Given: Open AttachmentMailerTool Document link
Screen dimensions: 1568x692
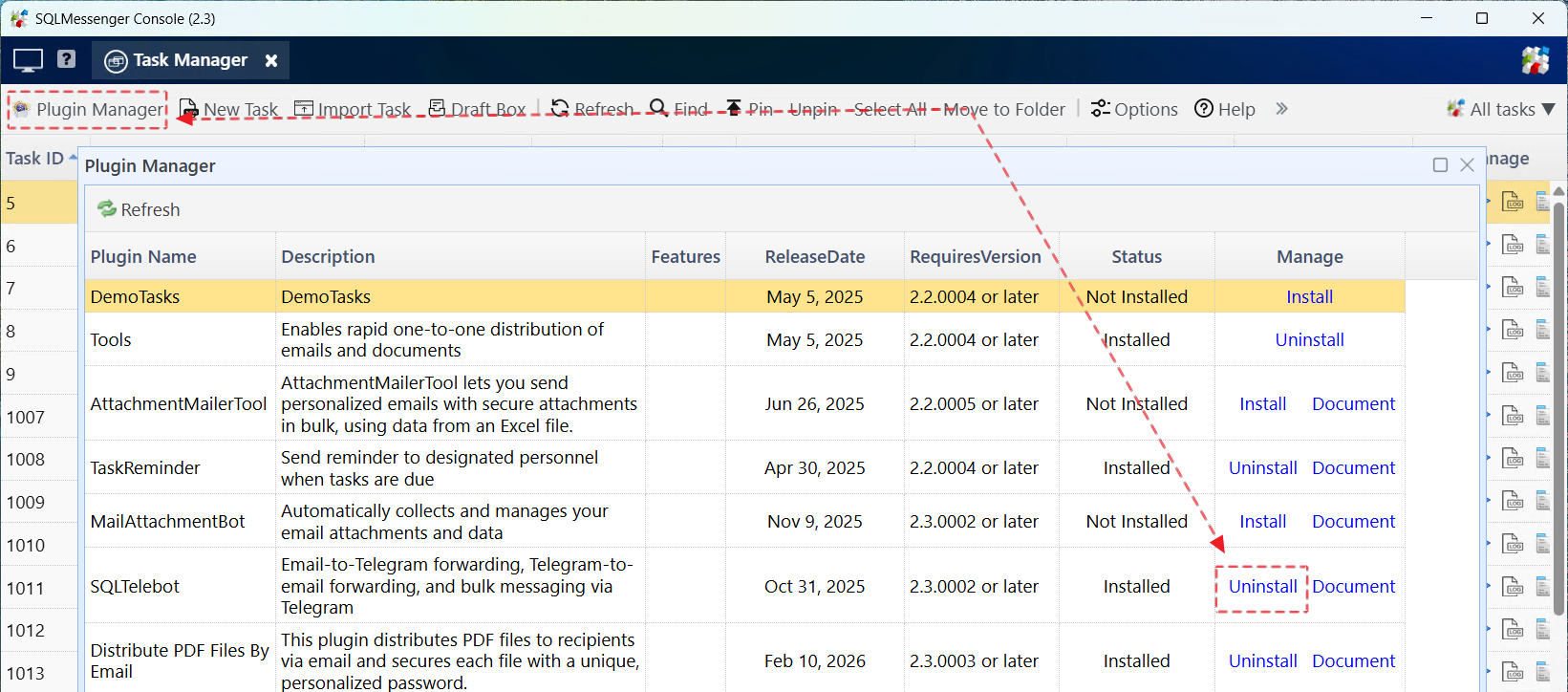Looking at the screenshot, I should click(x=1353, y=403).
